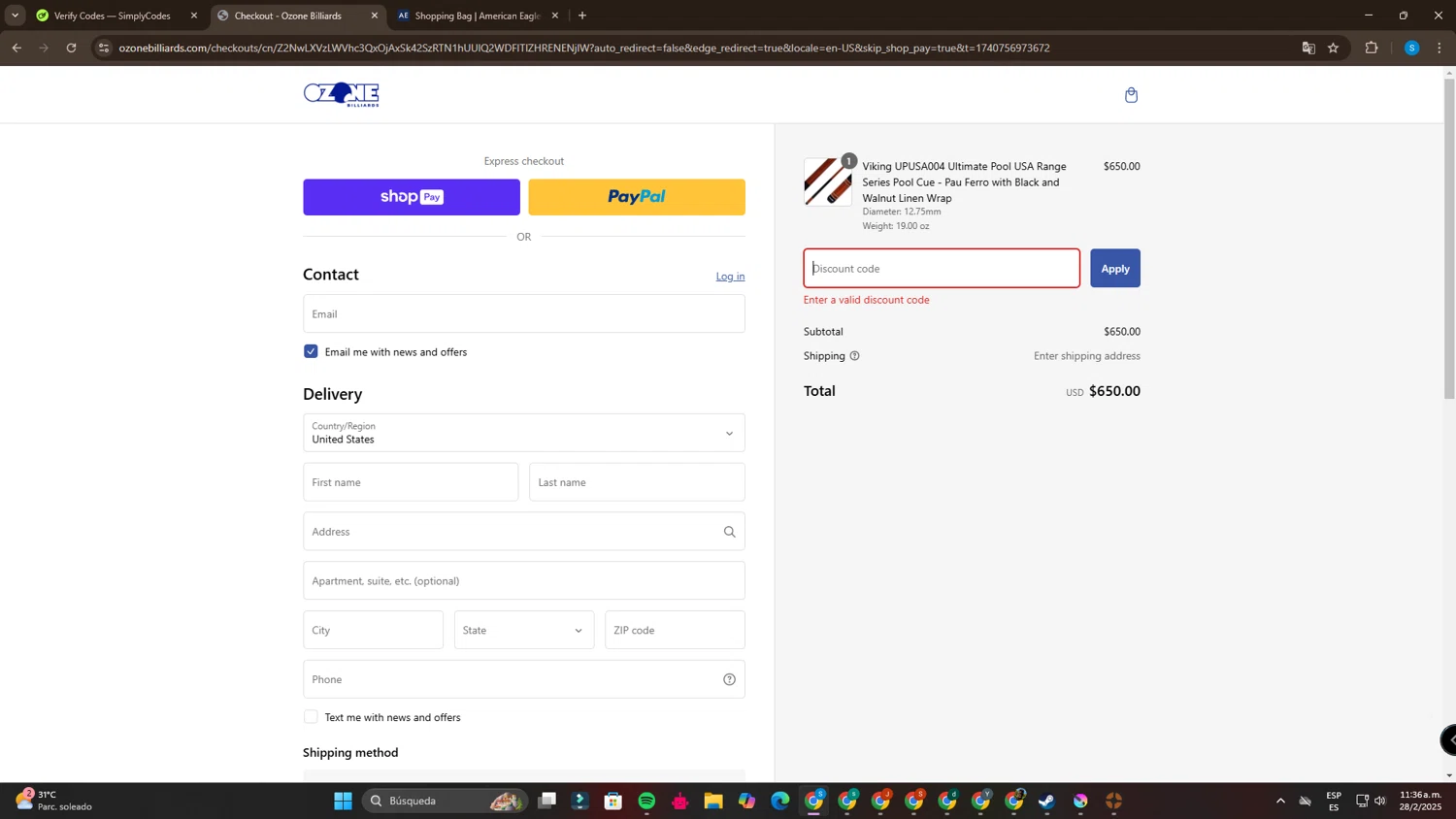The width and height of the screenshot is (1456, 819).
Task: Close the Checkout - Ozone Billiards tab
Action: click(x=375, y=16)
